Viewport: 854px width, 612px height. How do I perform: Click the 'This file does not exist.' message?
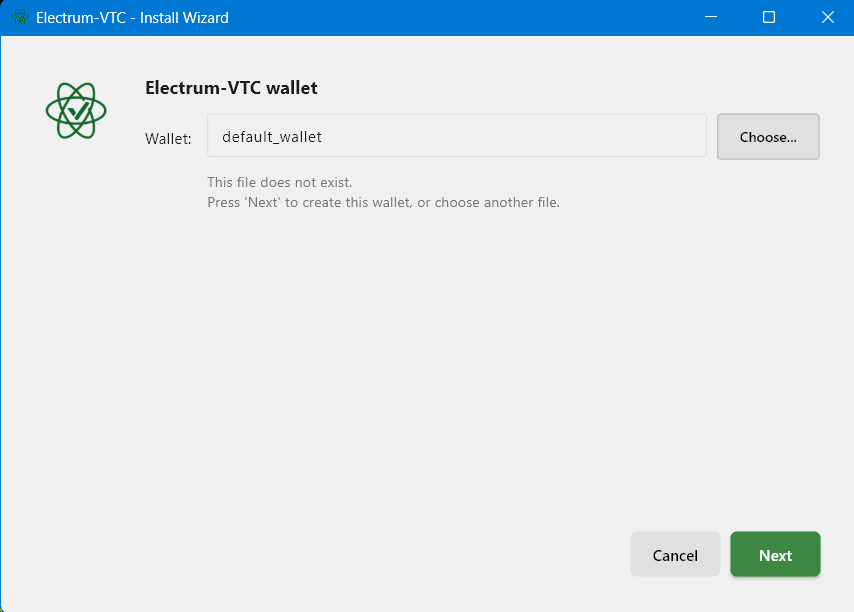coord(279,182)
